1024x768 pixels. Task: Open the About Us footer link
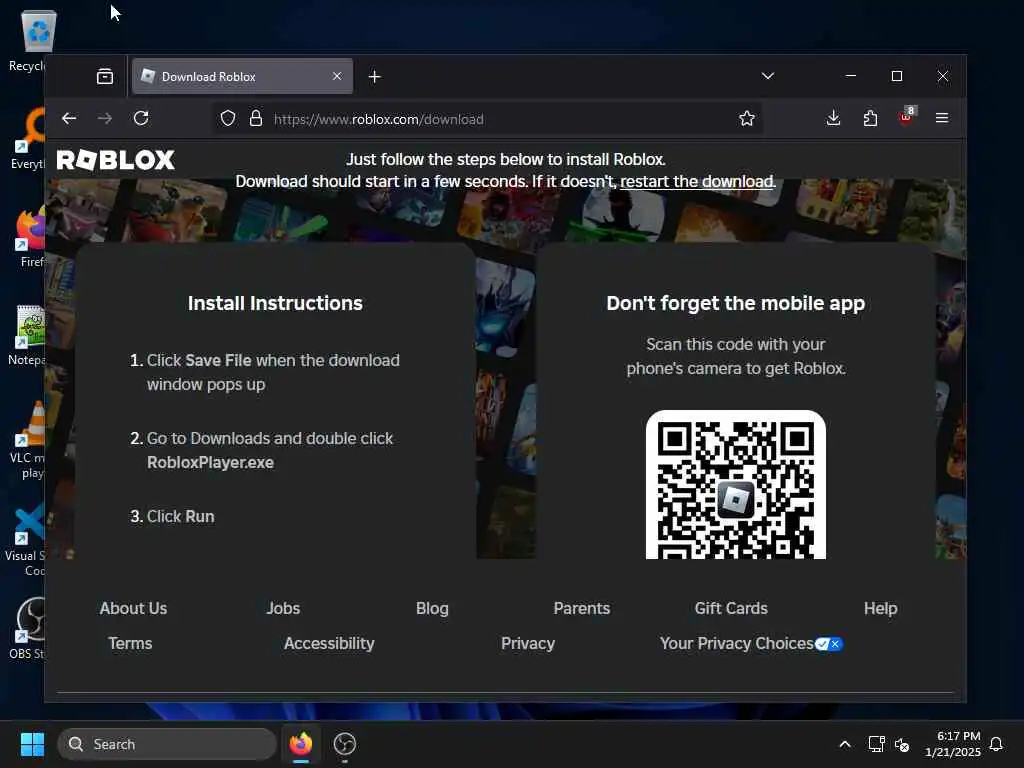[x=133, y=608]
